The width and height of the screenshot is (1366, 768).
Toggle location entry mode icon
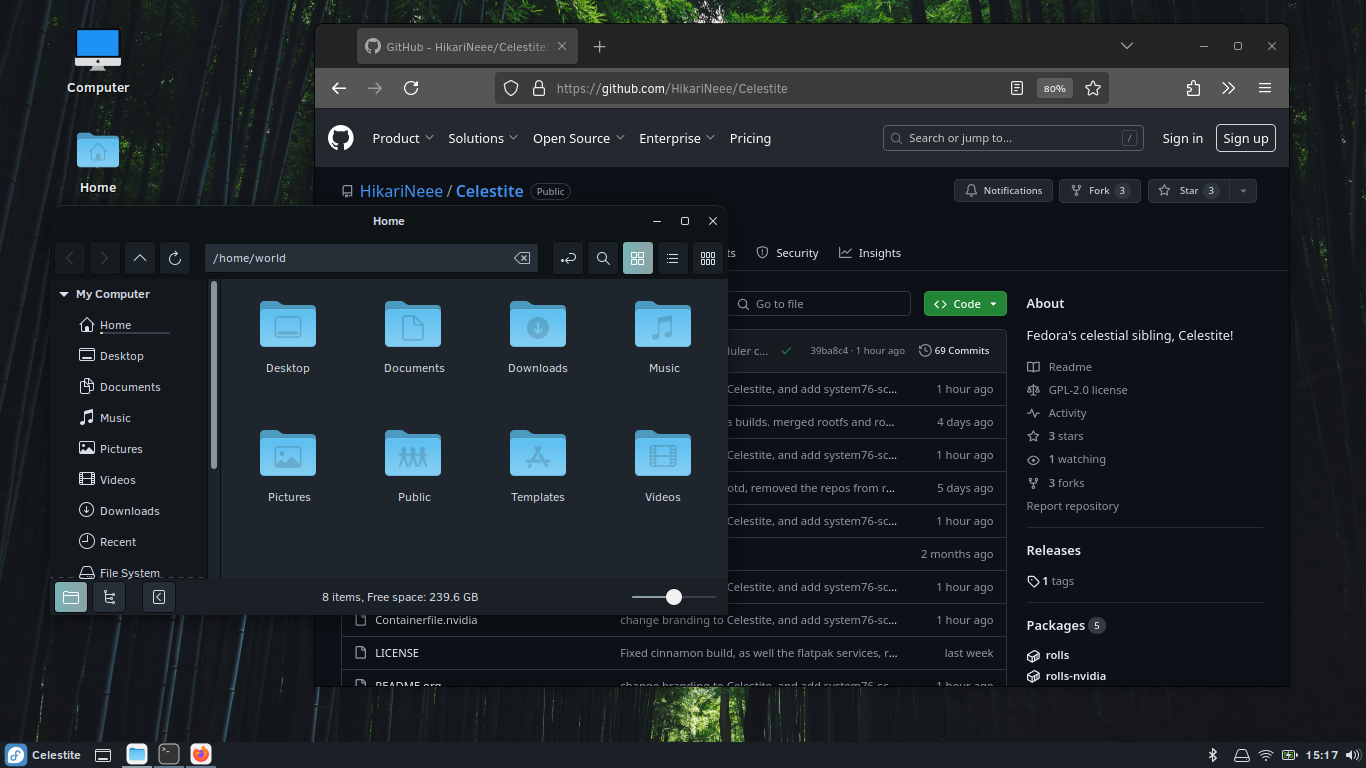568,258
